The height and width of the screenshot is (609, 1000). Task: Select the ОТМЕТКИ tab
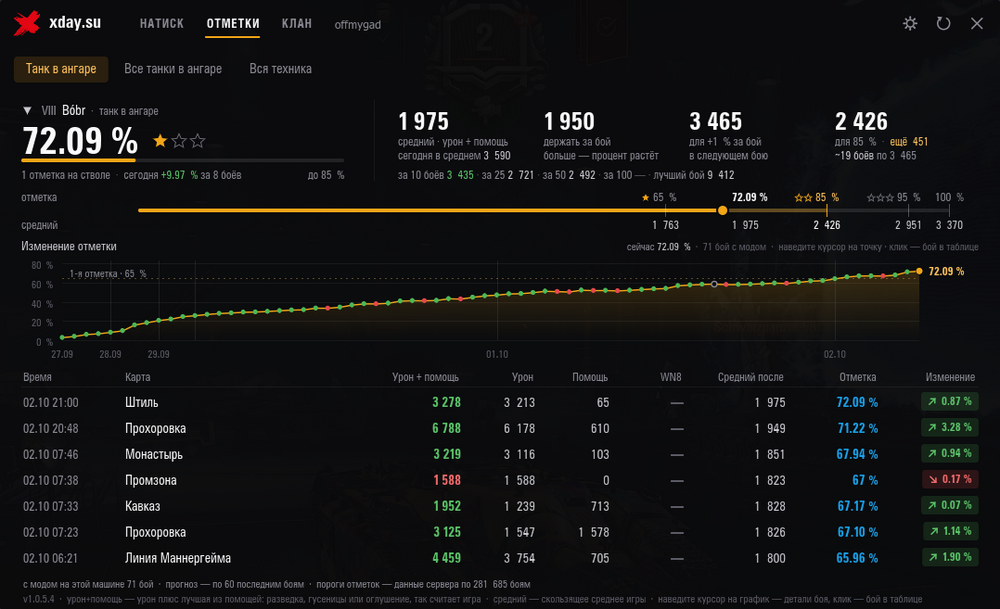click(x=233, y=24)
